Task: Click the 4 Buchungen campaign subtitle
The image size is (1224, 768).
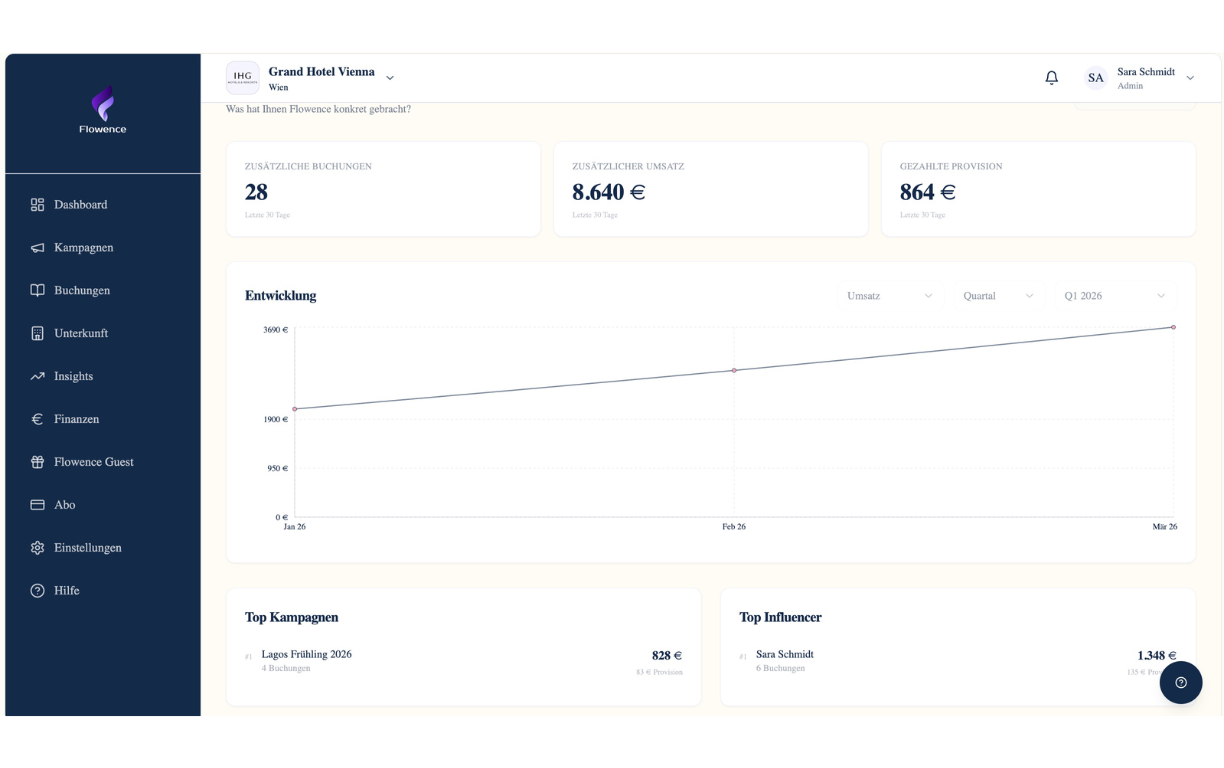Action: coord(286,669)
